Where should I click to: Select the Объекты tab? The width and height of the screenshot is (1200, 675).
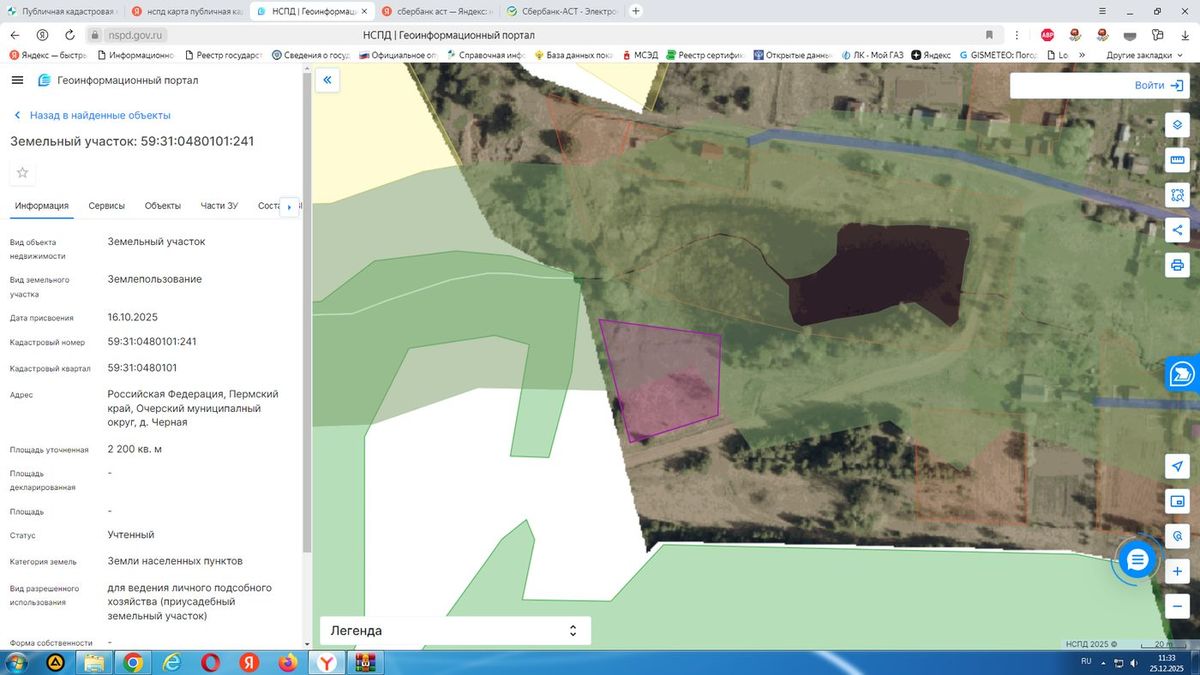click(163, 206)
